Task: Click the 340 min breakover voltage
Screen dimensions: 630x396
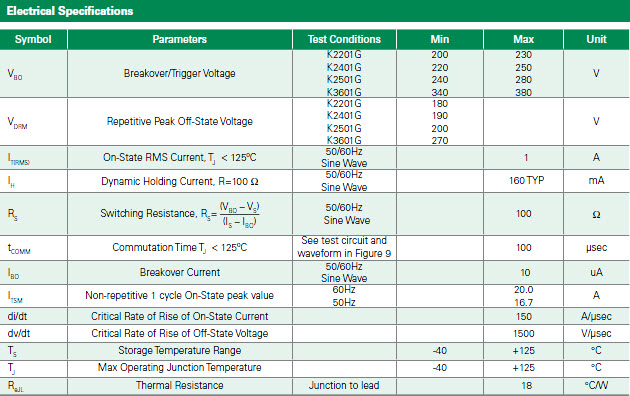Action: pyautogui.click(x=440, y=92)
